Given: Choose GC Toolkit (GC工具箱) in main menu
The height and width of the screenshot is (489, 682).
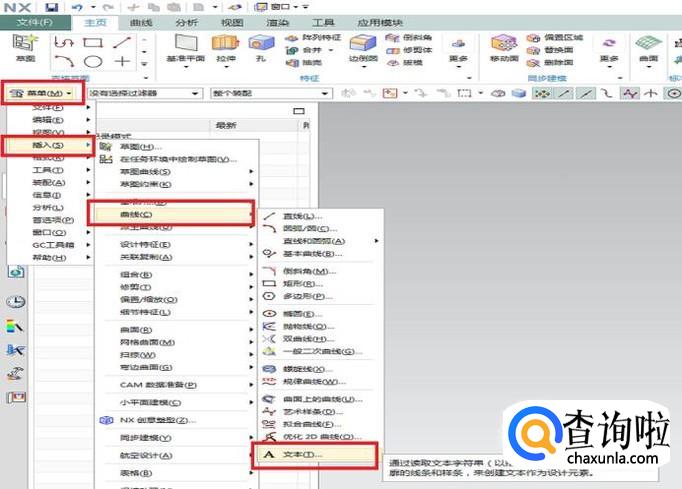Looking at the screenshot, I should tap(48, 245).
